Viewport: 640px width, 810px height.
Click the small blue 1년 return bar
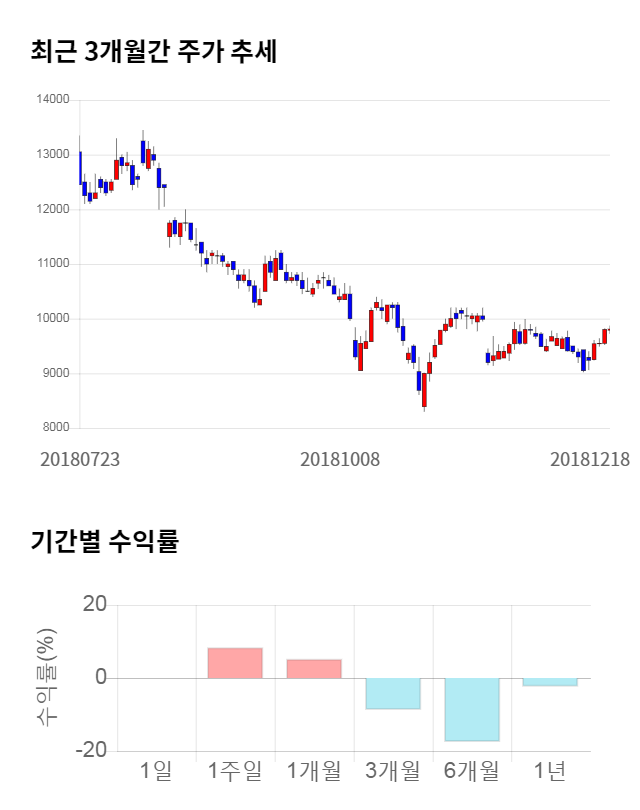[550, 682]
